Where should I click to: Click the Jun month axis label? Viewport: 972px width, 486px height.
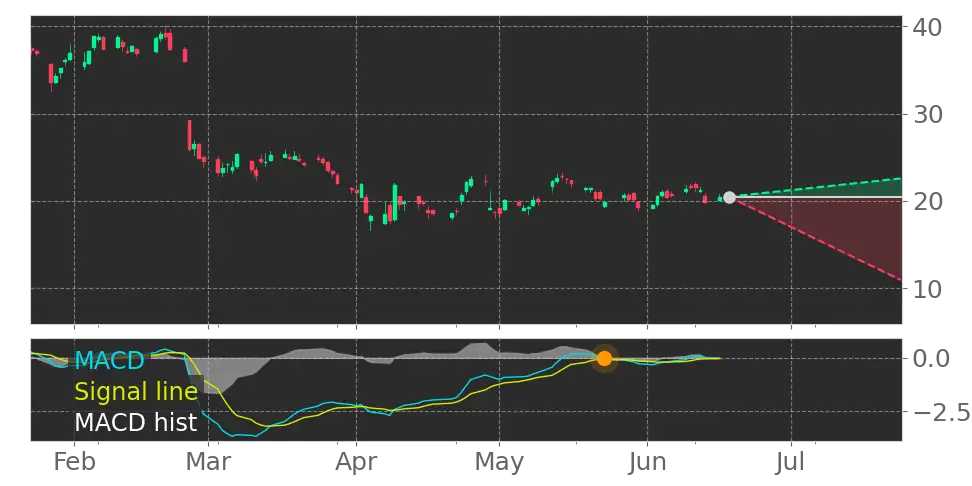648,462
